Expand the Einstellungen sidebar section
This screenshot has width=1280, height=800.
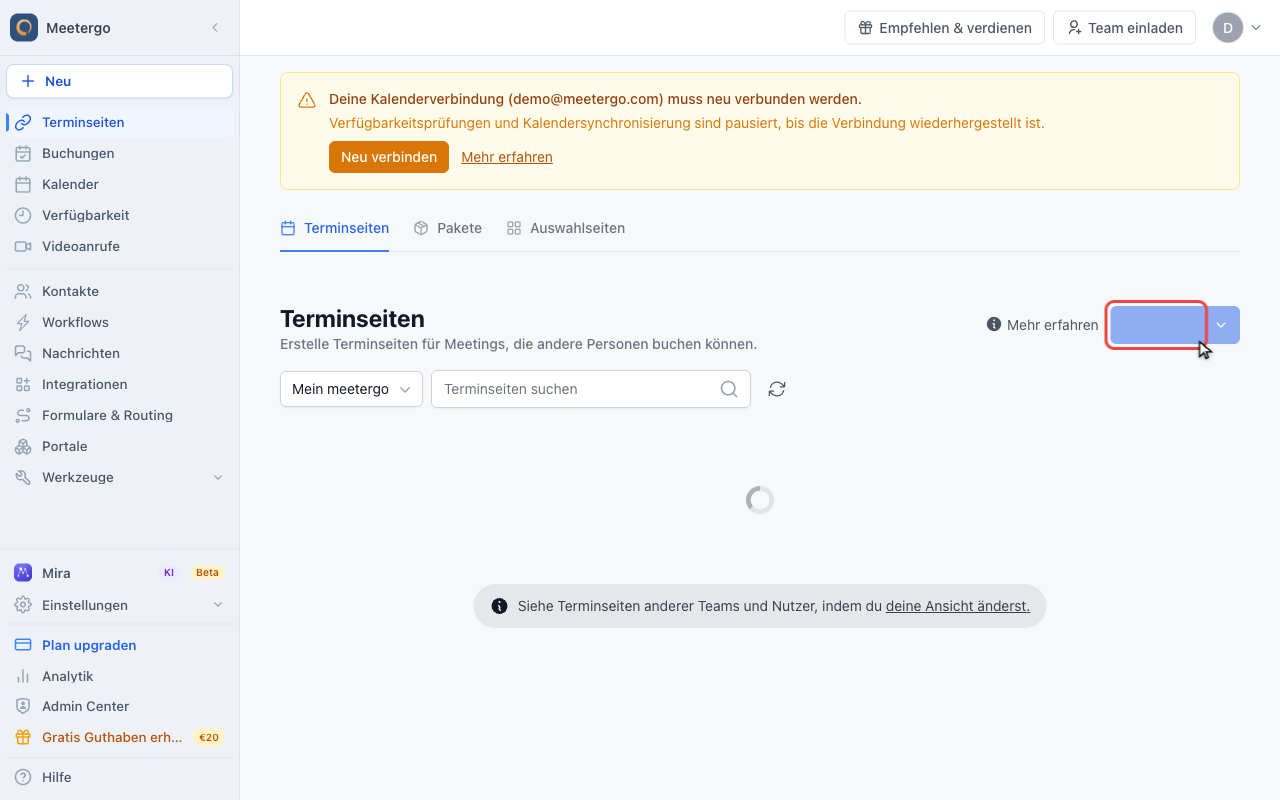point(119,605)
